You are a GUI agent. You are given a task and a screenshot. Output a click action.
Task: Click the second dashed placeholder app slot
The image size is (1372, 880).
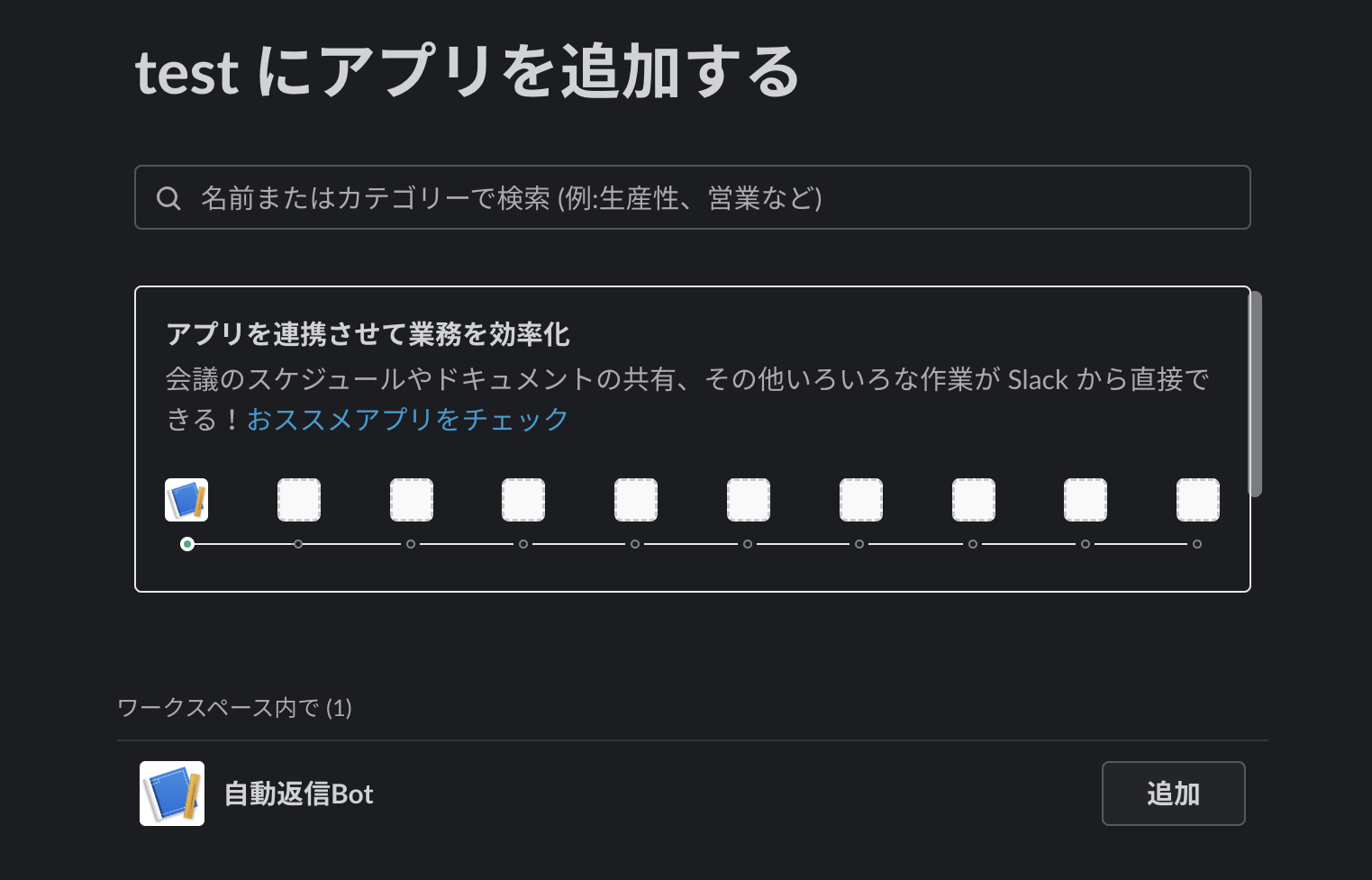(x=299, y=499)
